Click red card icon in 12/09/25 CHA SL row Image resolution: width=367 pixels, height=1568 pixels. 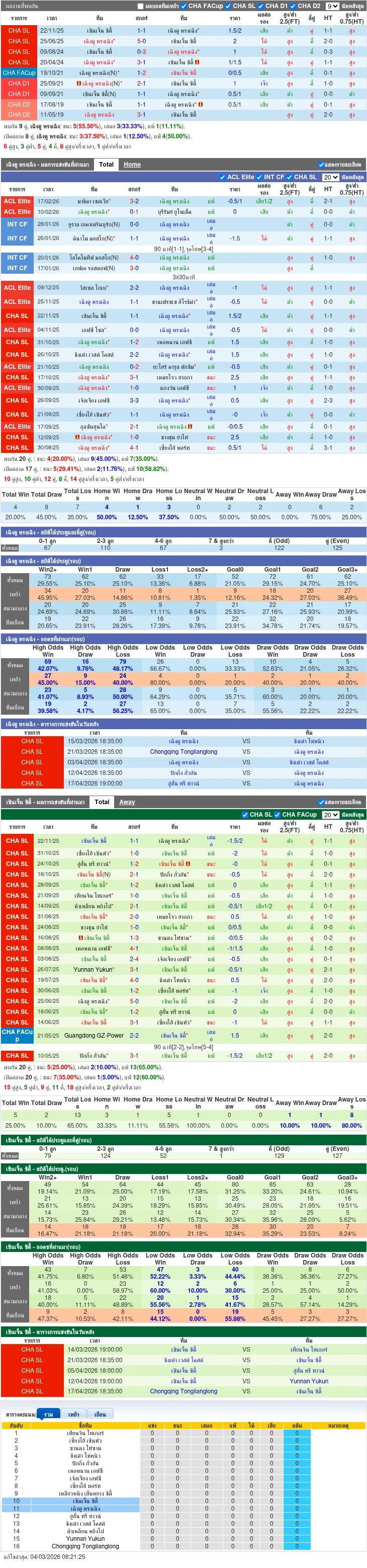pyautogui.click(x=77, y=437)
